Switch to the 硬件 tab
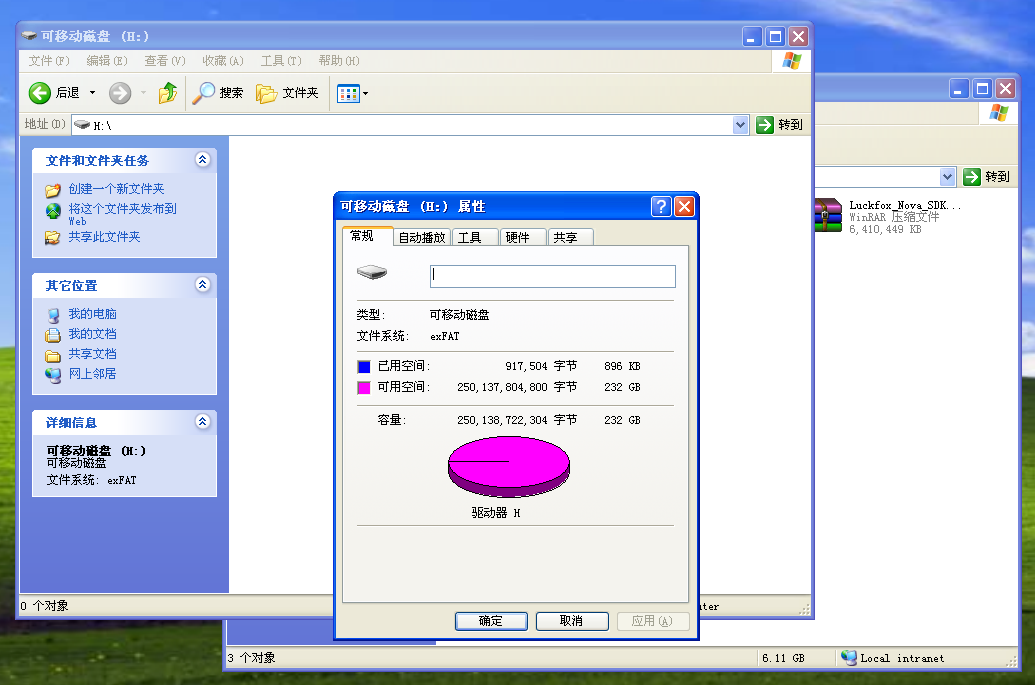Viewport: 1035px width, 685px height. point(517,237)
